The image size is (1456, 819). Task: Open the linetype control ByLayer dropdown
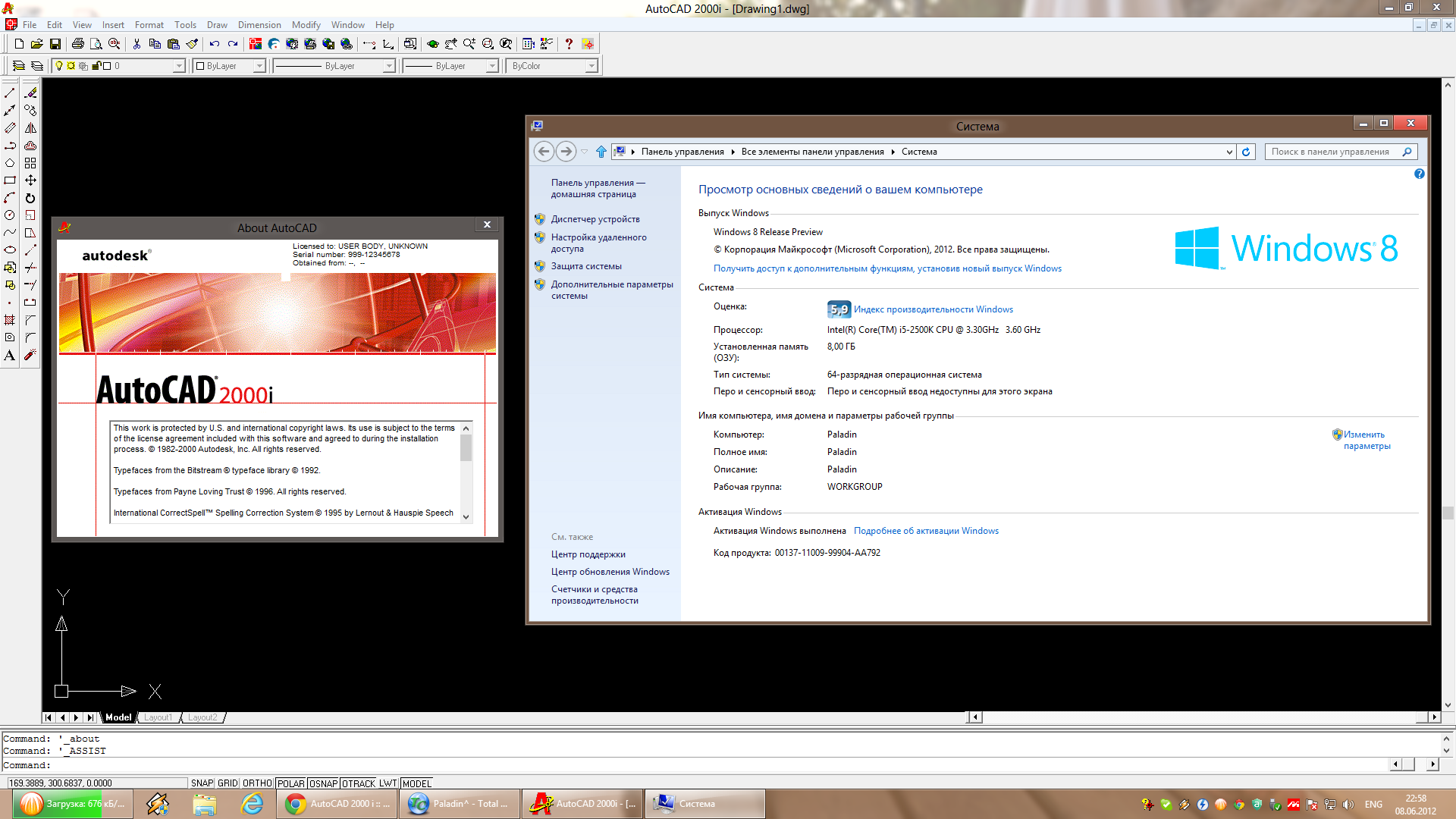(x=389, y=66)
